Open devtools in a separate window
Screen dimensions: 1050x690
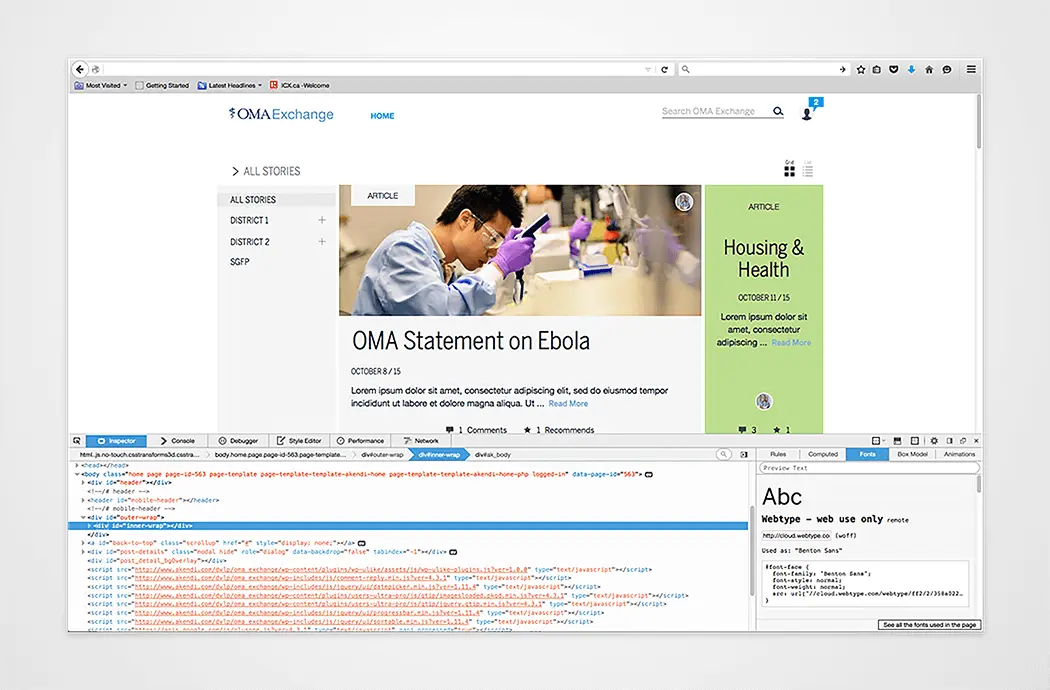tap(963, 441)
